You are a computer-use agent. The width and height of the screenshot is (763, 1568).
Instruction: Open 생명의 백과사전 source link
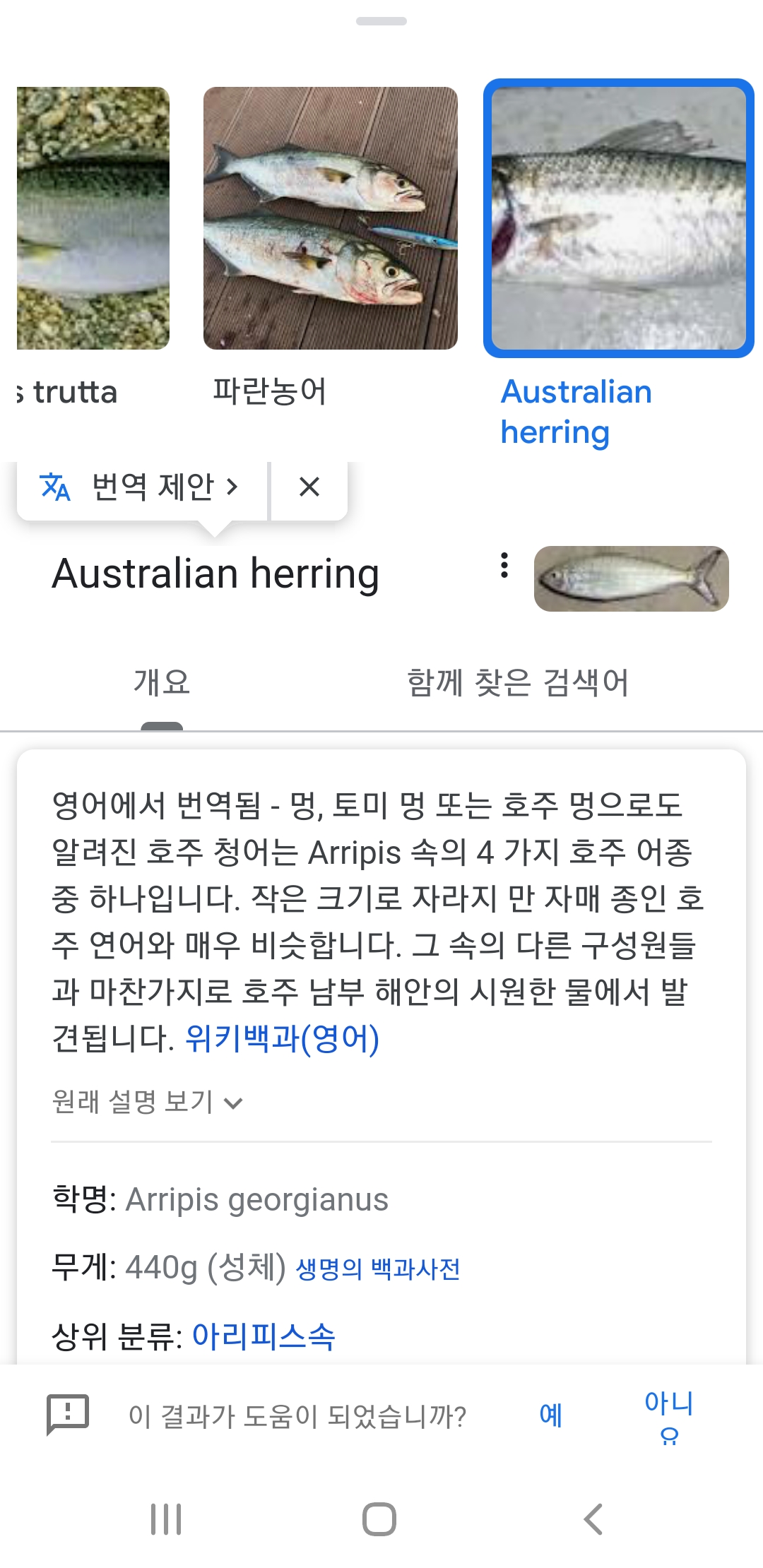tap(378, 1269)
